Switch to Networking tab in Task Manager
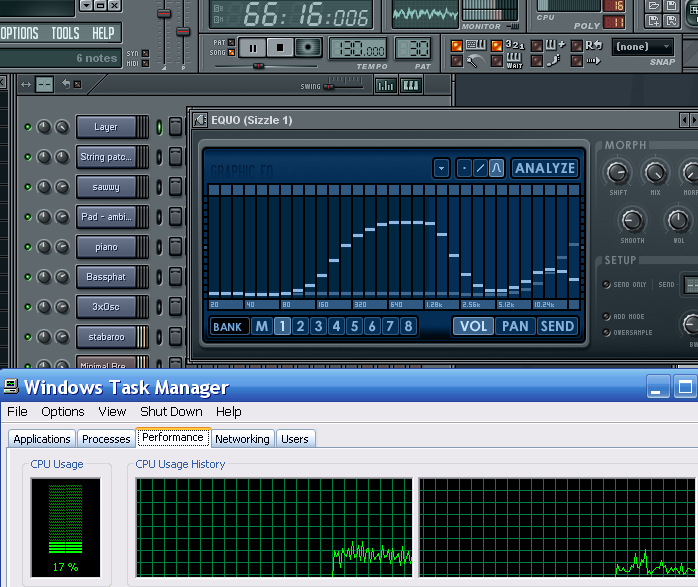This screenshot has width=698, height=587. point(242,439)
